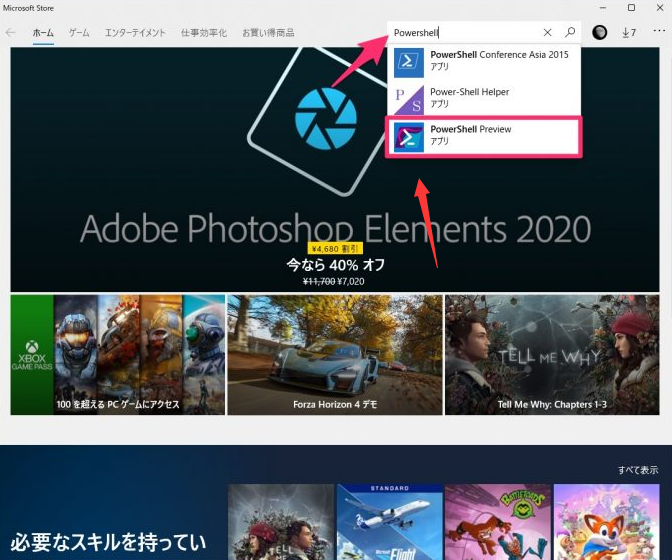The image size is (672, 560).
Task: Open the ホーム tab
Action: click(43, 33)
